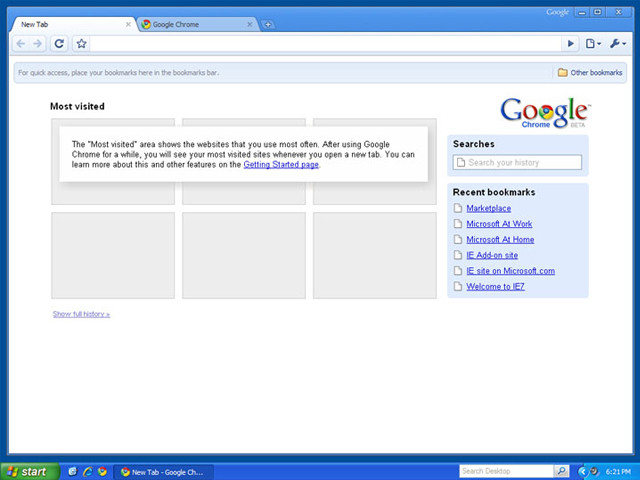Open the Welcome to IE7 bookmark

pyautogui.click(x=496, y=287)
